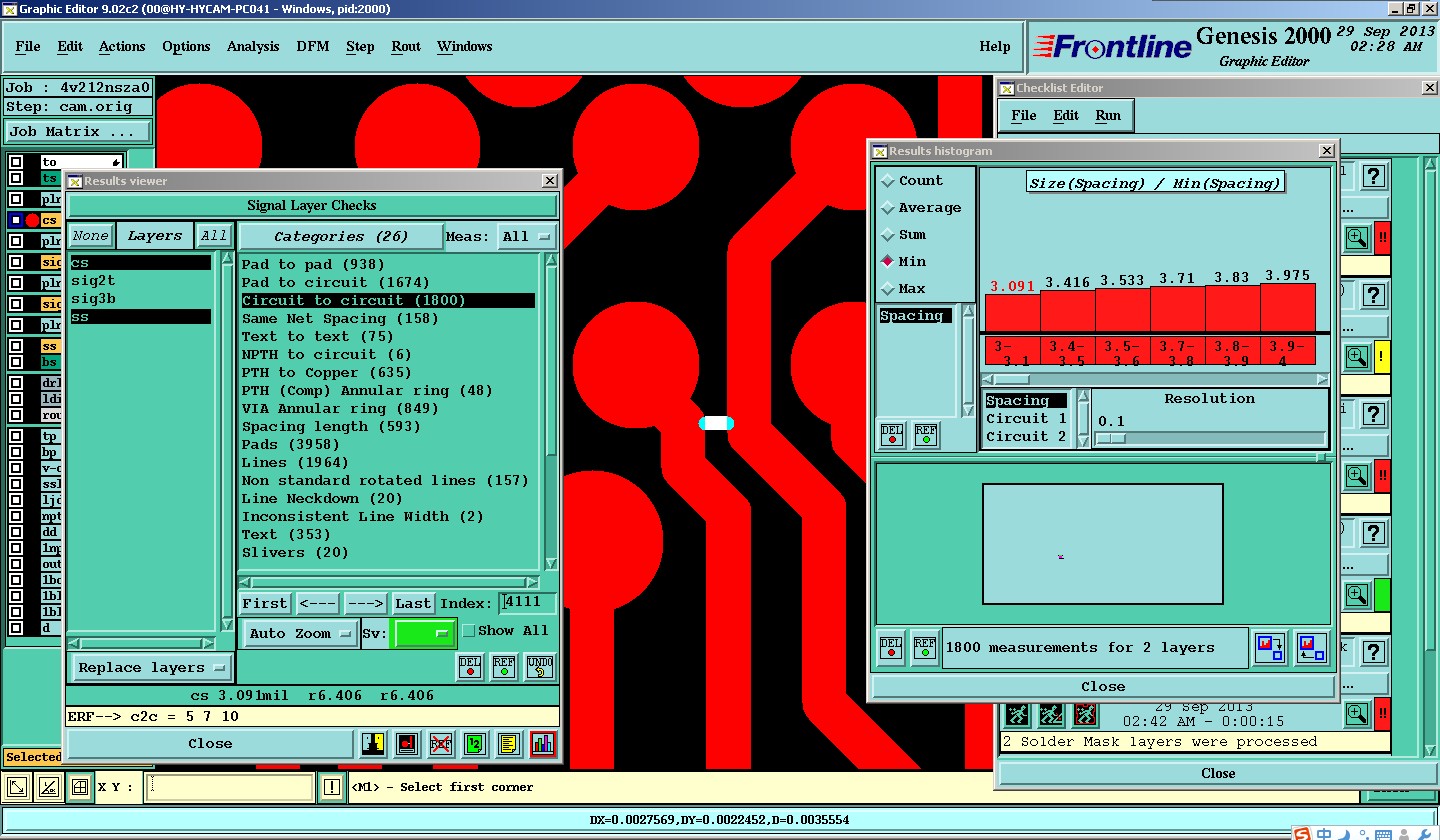This screenshot has width=1440, height=840.
Task: Click the angle measure icon bottom-left
Action: [47, 787]
